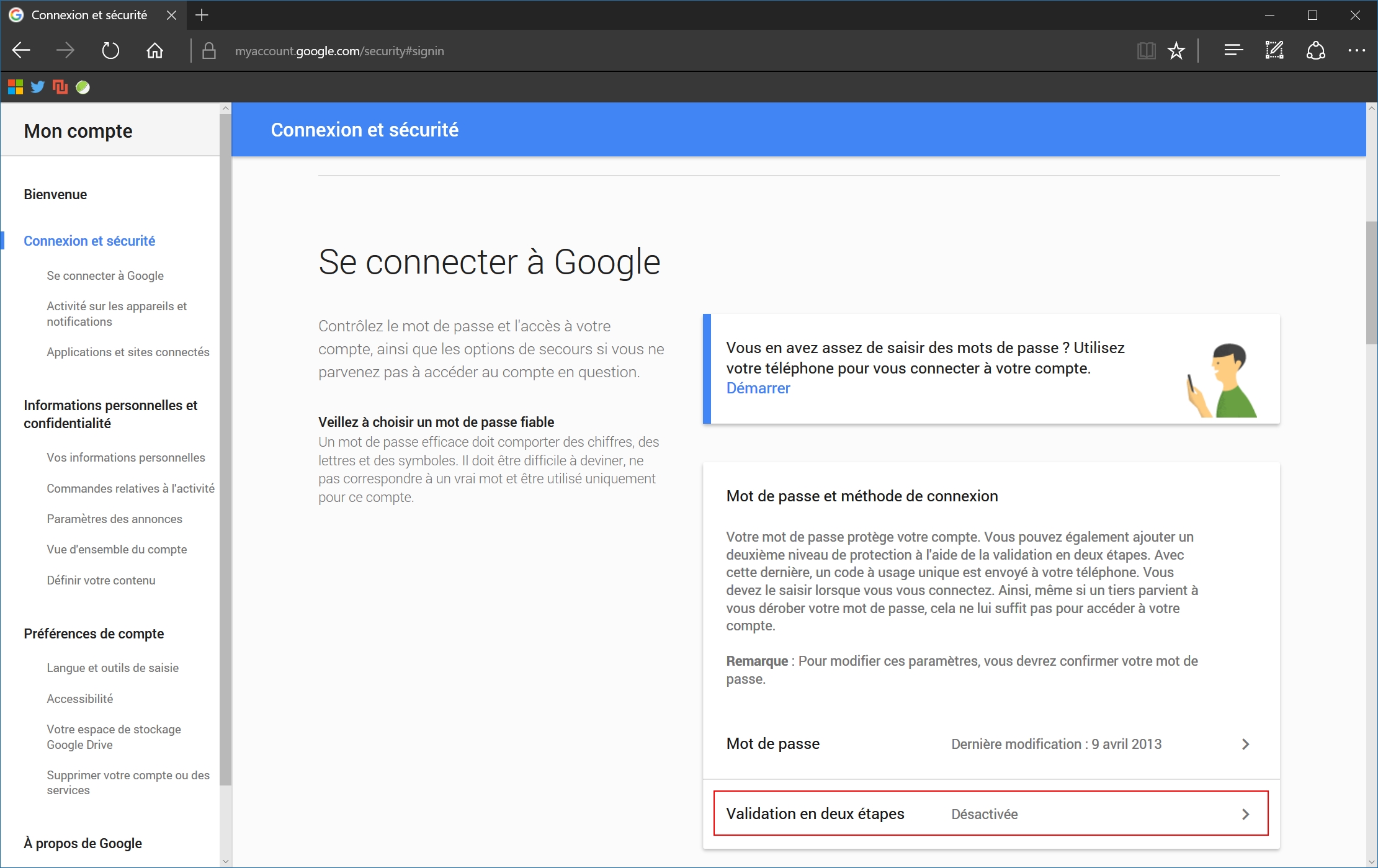Open Vos informations personnelles
This screenshot has width=1378, height=868.
pyautogui.click(x=125, y=457)
